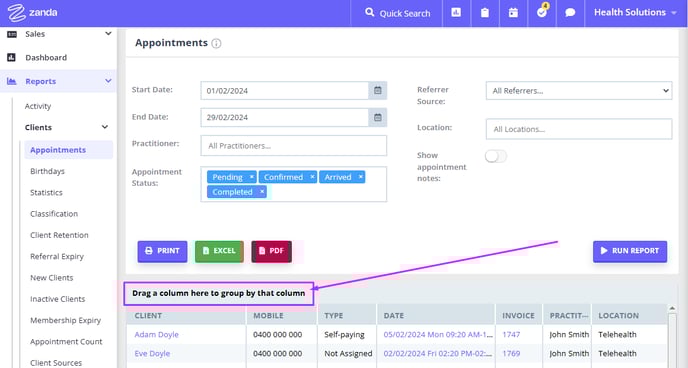Remove the Arrived status tag
The height and width of the screenshot is (368, 688).
(x=361, y=177)
